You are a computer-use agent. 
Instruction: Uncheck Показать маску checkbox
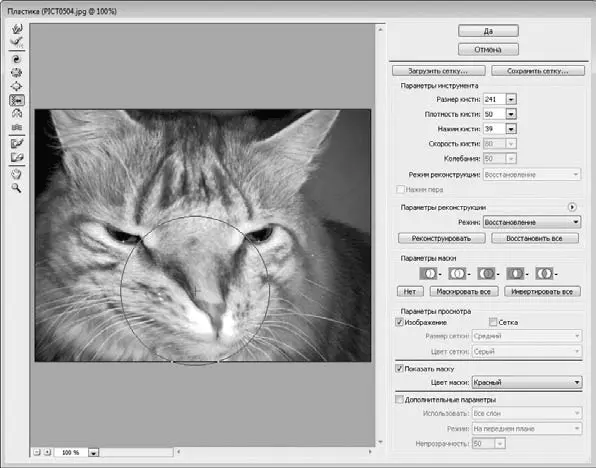399,368
